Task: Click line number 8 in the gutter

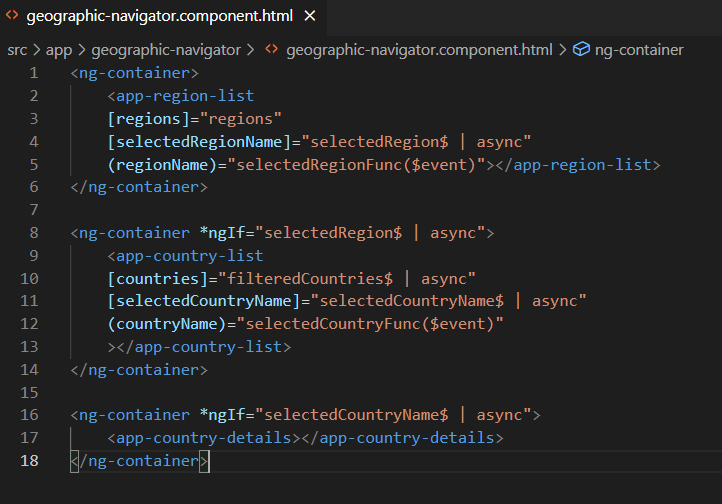Action: (x=34, y=233)
